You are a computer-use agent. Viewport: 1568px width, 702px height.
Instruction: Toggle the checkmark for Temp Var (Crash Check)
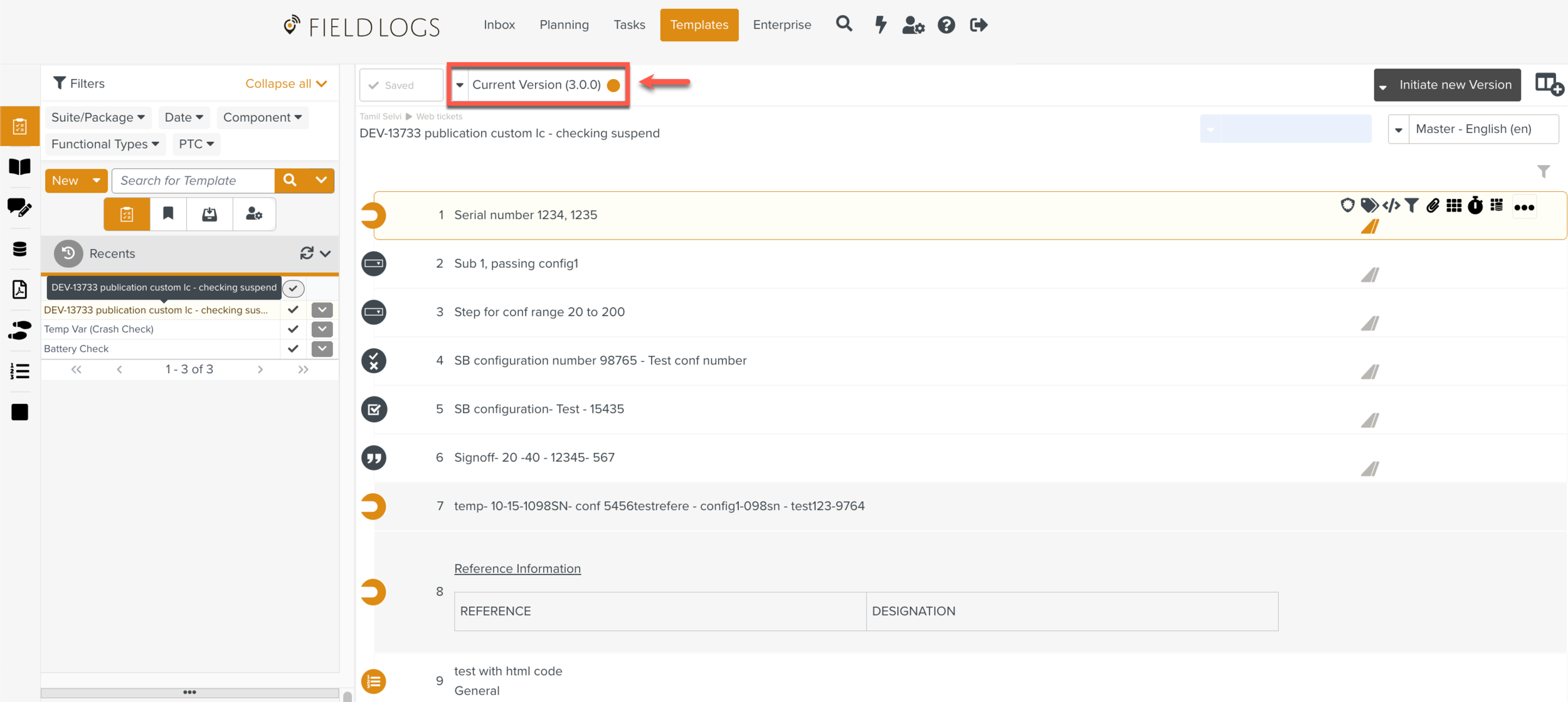[x=293, y=329]
